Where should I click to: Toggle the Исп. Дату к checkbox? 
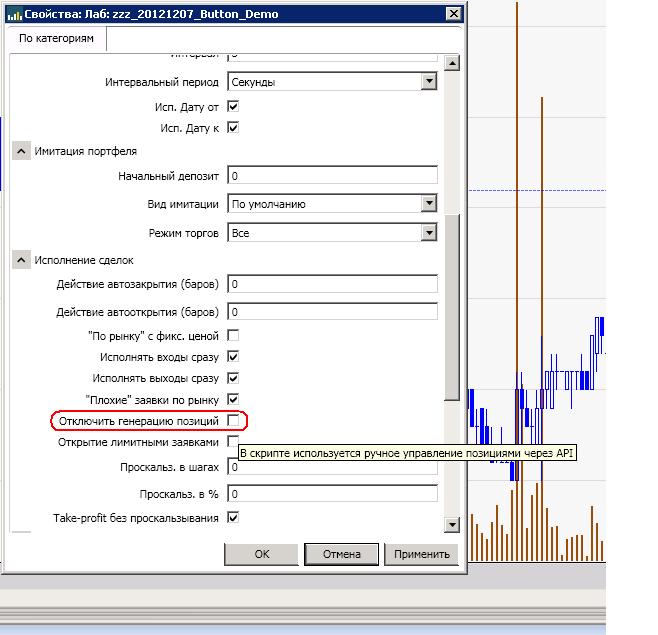click(x=233, y=128)
